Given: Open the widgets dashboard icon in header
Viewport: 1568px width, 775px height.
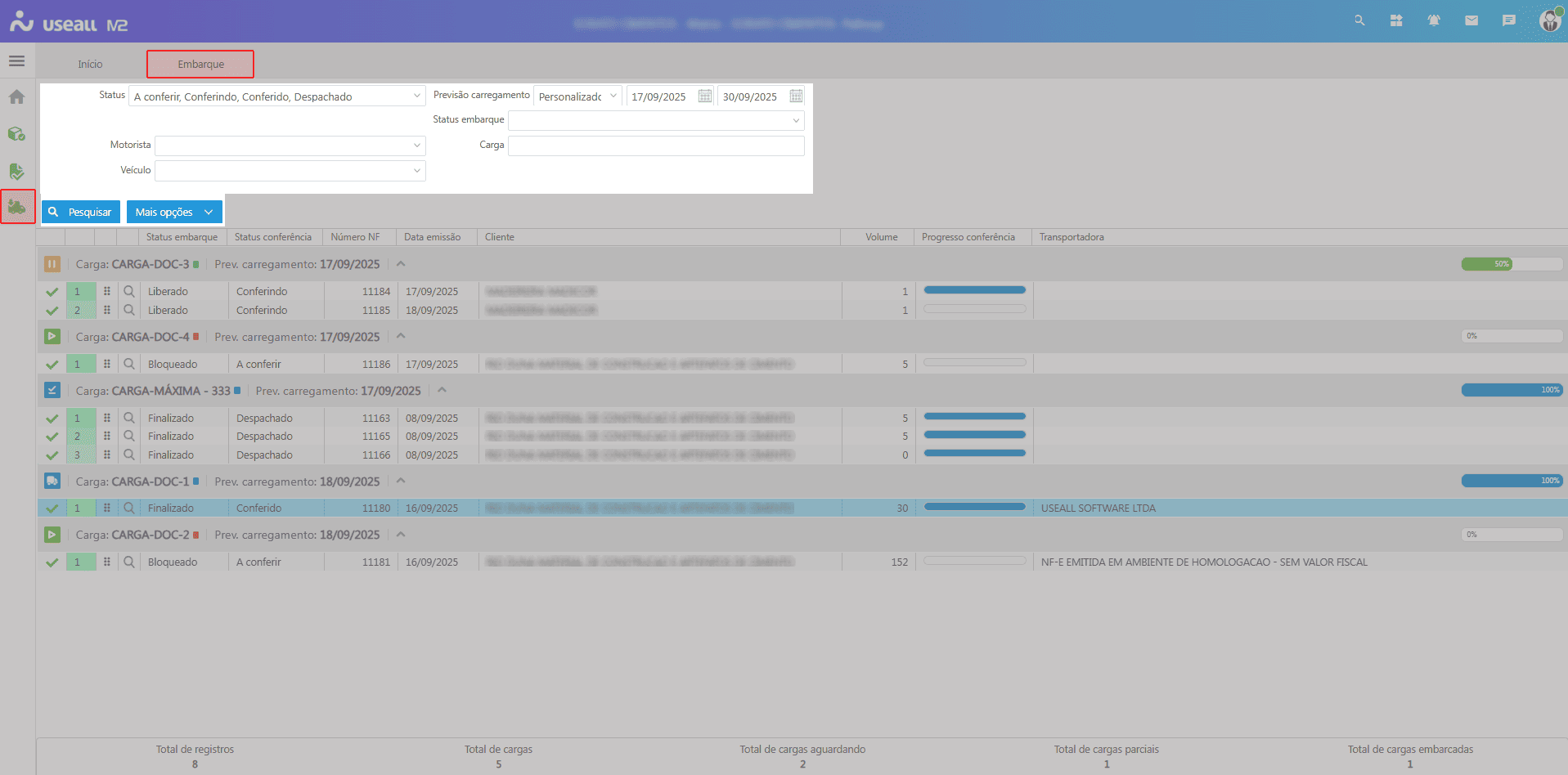Looking at the screenshot, I should coord(1395,20).
